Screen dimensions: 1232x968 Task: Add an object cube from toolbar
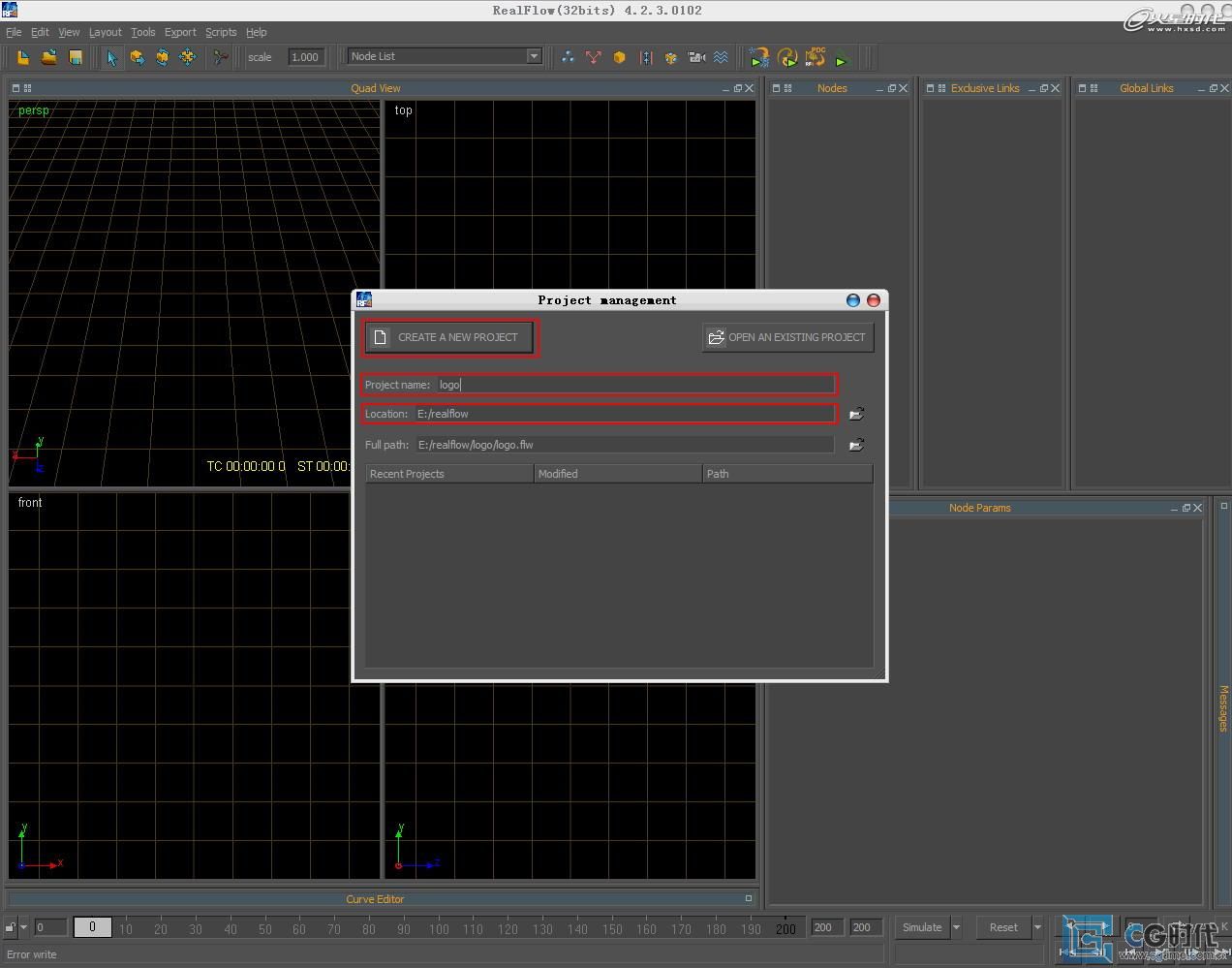[x=619, y=57]
